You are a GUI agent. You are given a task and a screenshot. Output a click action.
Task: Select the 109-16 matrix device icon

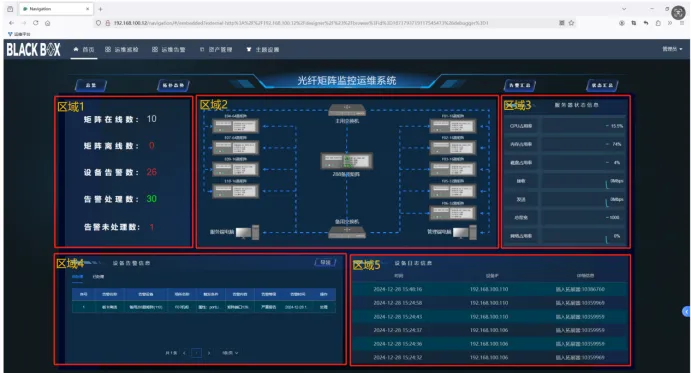tap(235, 169)
